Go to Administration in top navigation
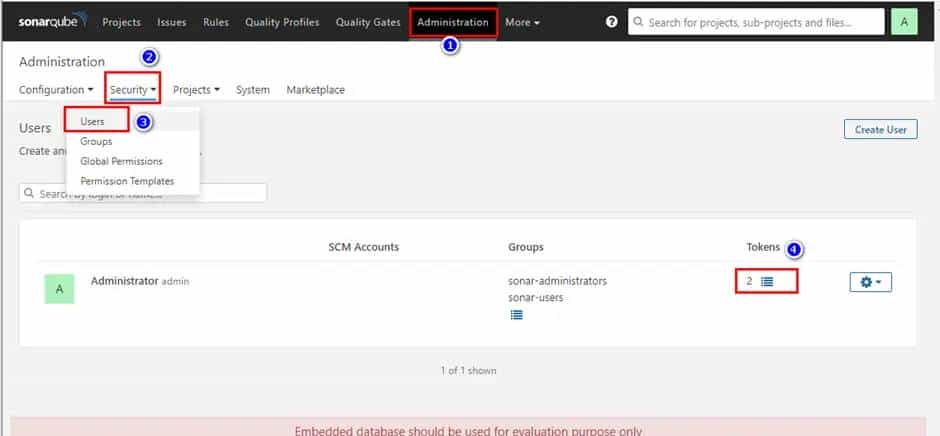 tap(453, 22)
